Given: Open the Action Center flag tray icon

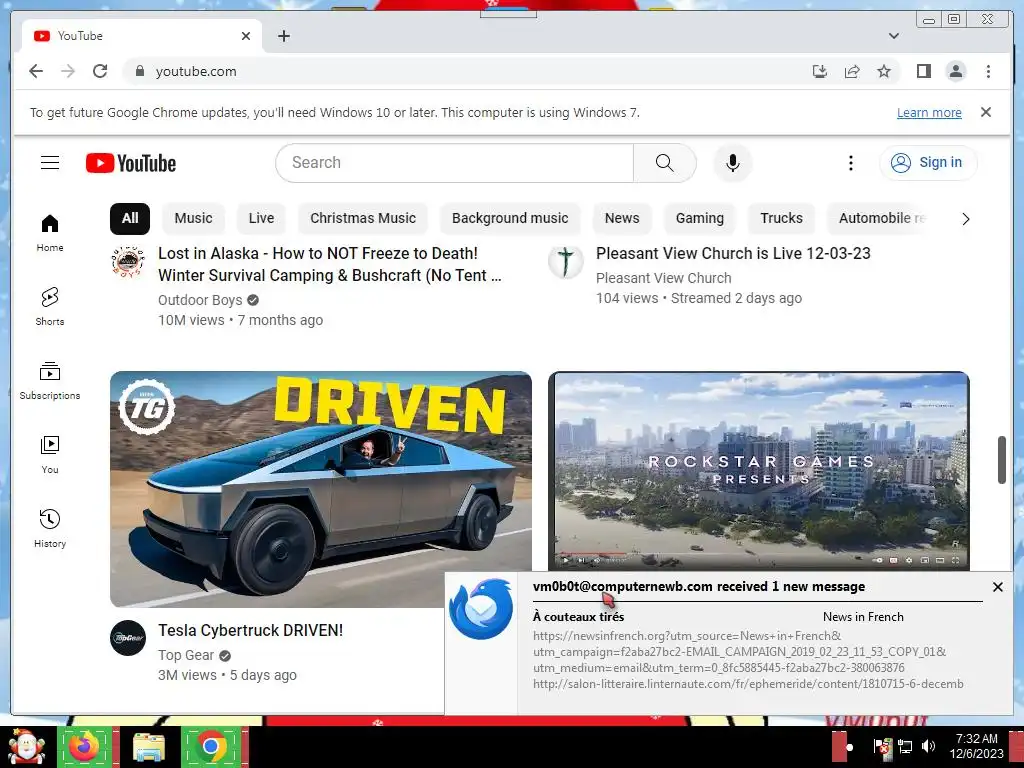Looking at the screenshot, I should [x=882, y=746].
